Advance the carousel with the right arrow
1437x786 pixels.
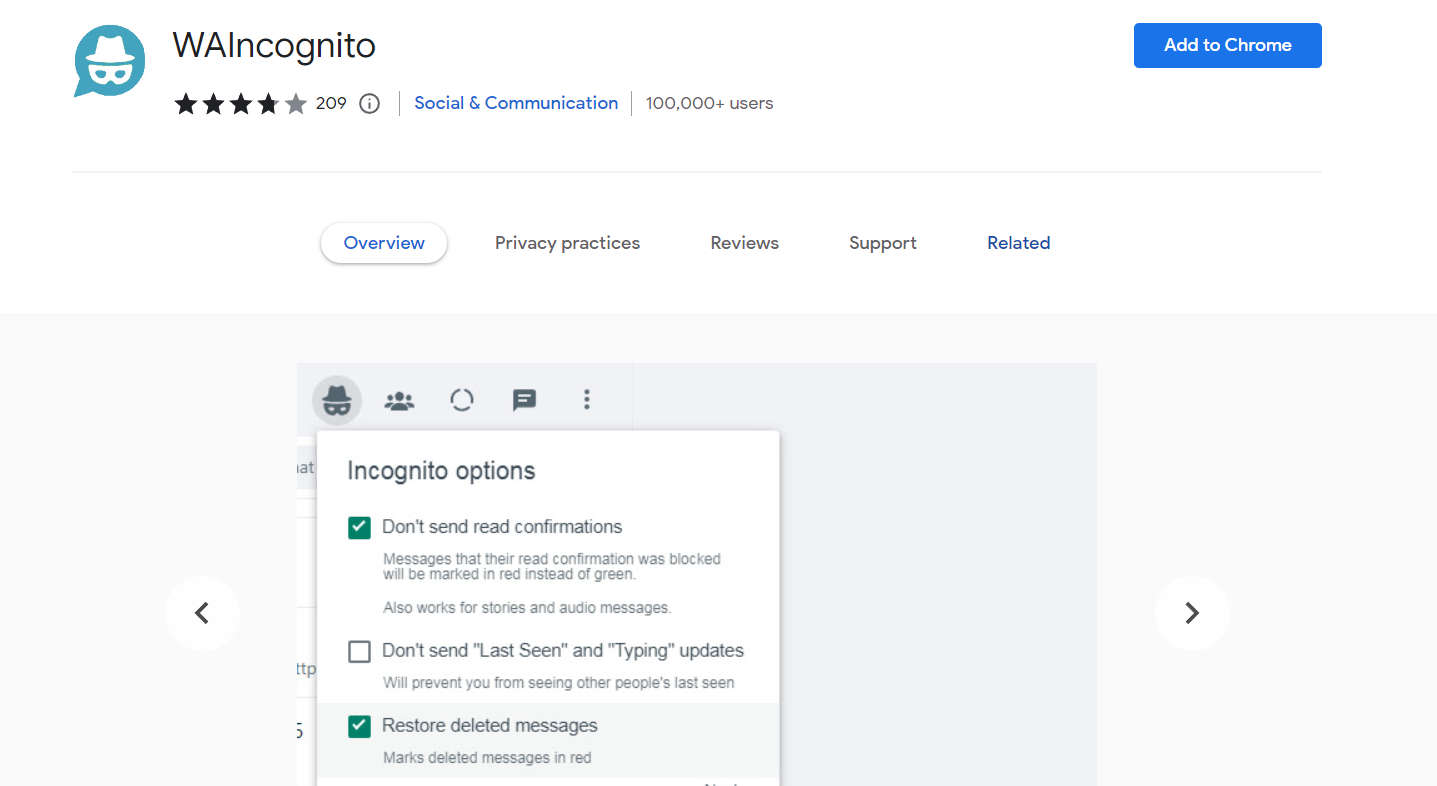(x=1191, y=613)
